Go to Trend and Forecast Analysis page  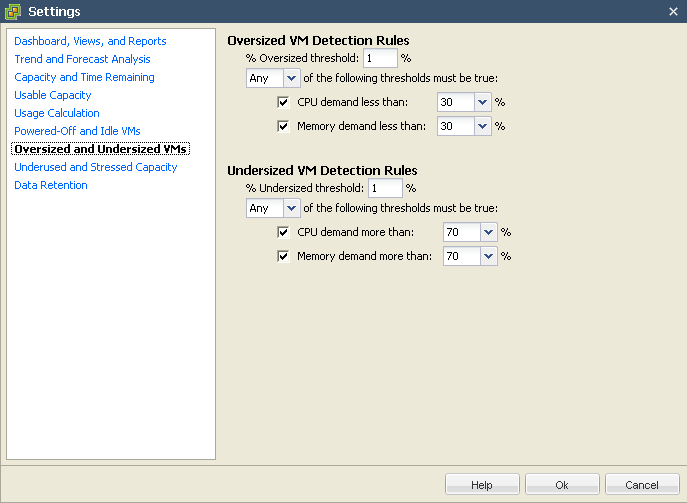tap(82, 59)
